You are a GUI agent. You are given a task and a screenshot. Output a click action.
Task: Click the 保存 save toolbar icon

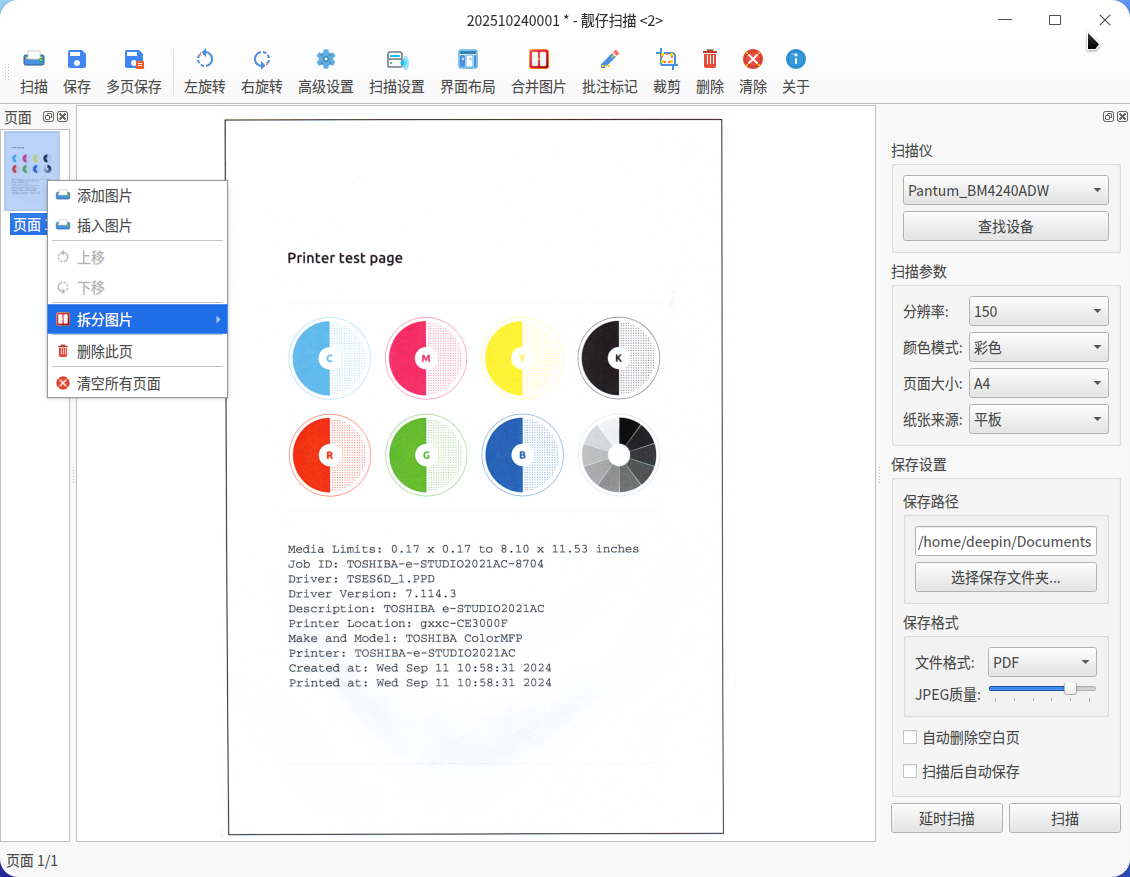[76, 72]
